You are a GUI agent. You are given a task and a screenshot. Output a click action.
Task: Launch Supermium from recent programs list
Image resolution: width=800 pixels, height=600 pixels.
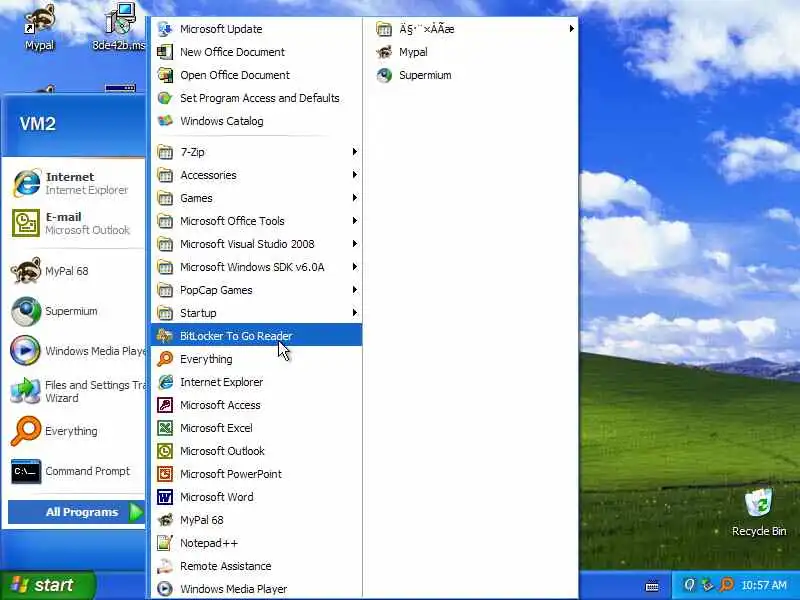point(74,311)
